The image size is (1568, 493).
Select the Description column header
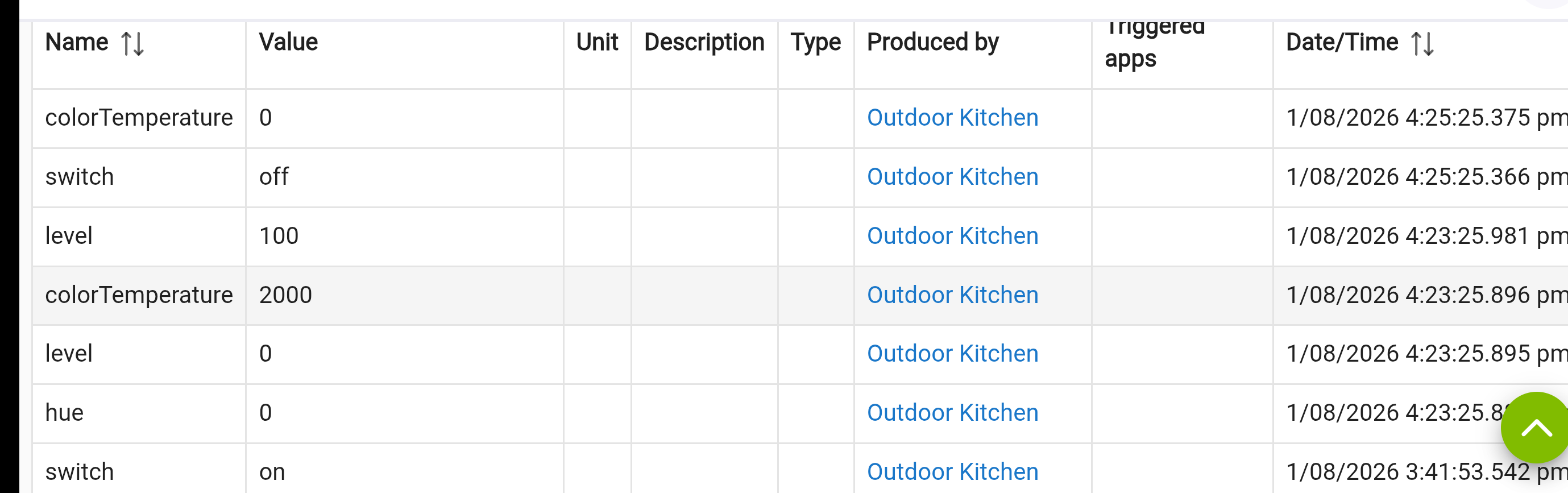(x=704, y=43)
